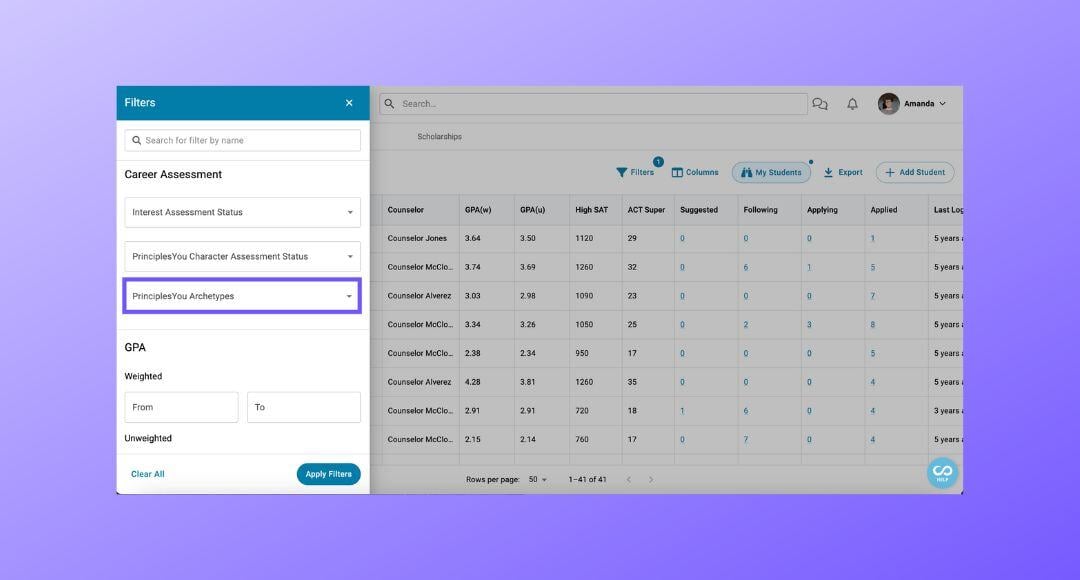Click the 4.28 weighted GPA cell
Image resolution: width=1080 pixels, height=580 pixels.
472,382
